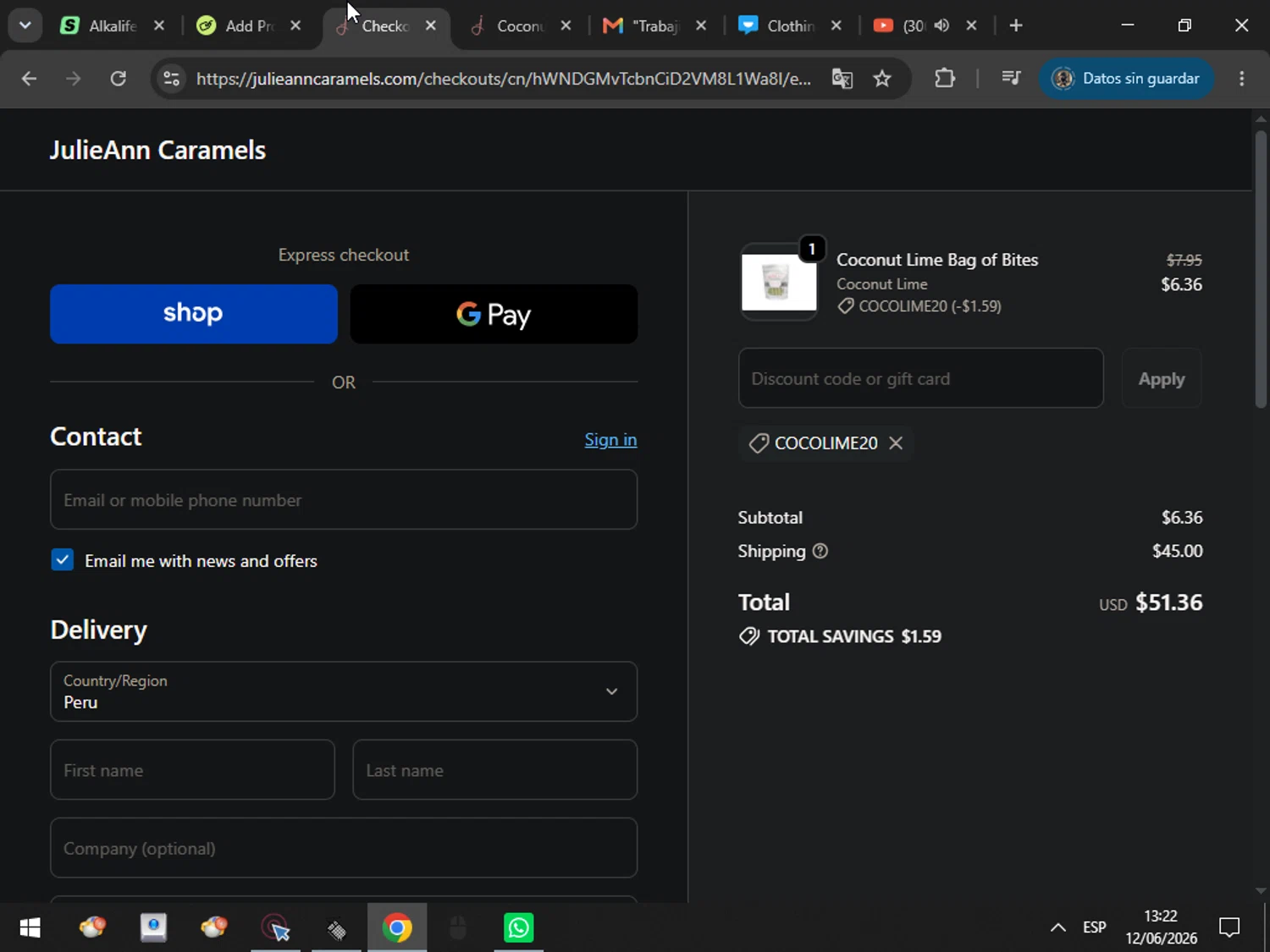Image resolution: width=1270 pixels, height=952 pixels.
Task: Open media controls icon in toolbar
Action: pos(1011,79)
